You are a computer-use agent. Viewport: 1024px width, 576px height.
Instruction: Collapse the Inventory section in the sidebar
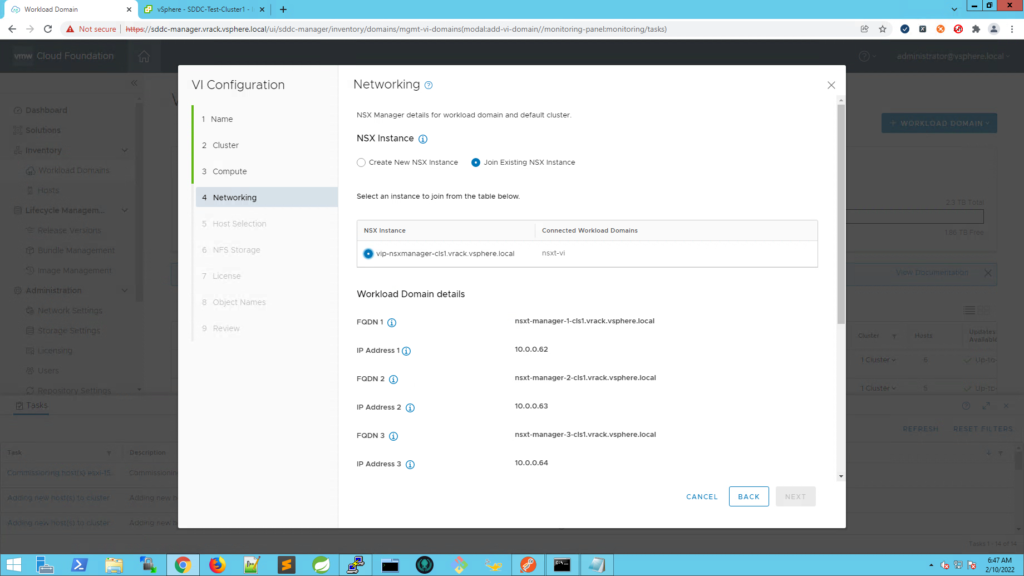(125, 150)
